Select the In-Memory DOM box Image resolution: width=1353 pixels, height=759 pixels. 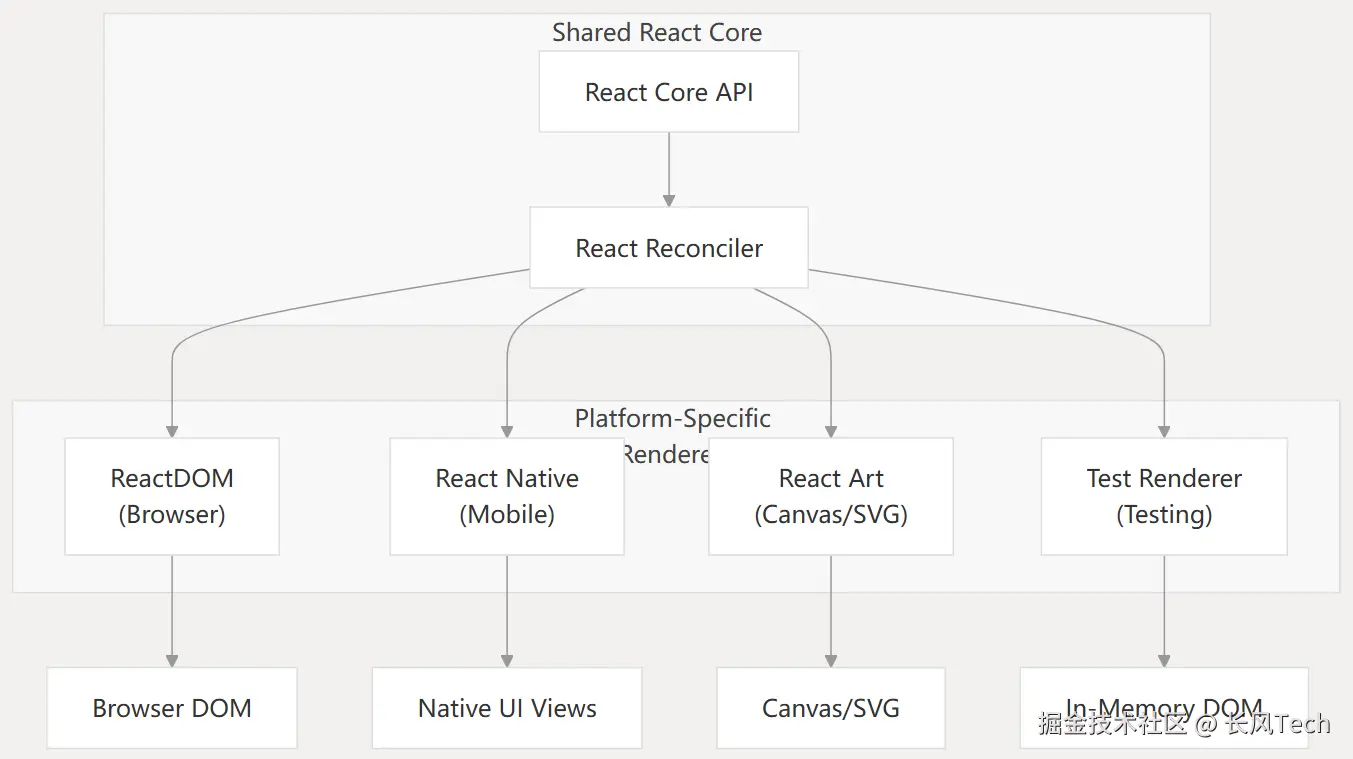coord(1164,698)
